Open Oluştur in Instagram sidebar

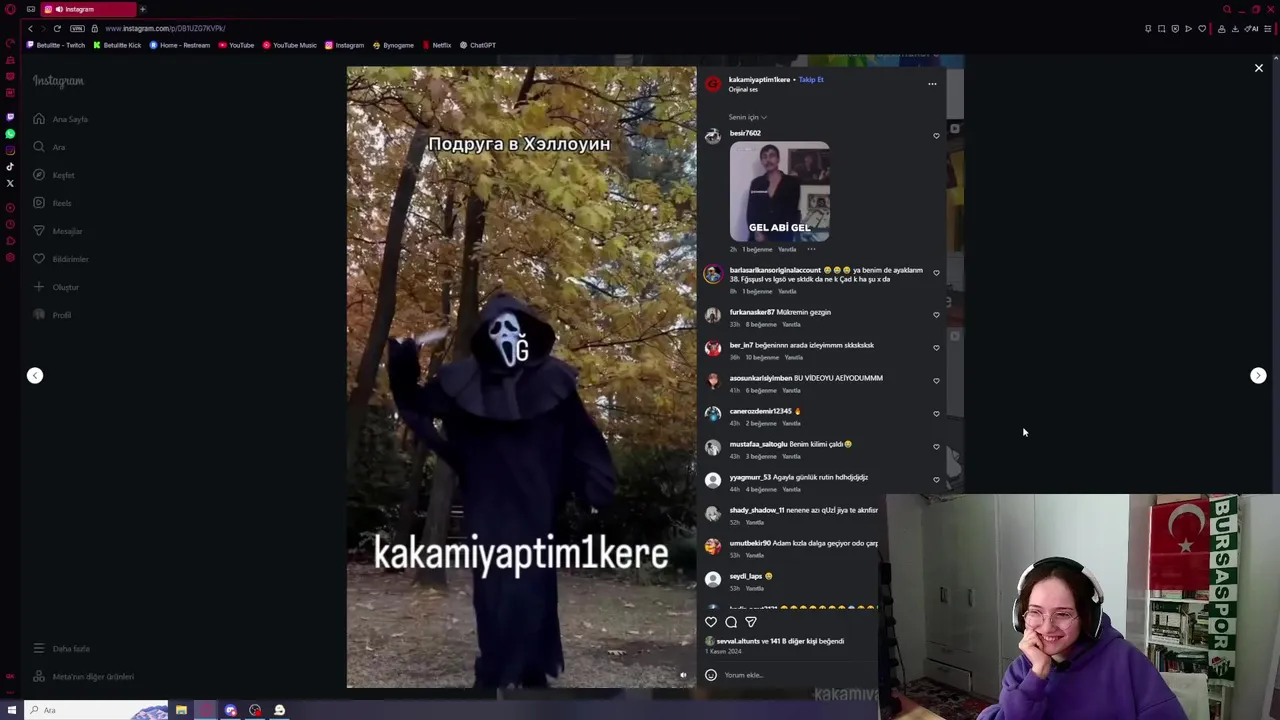(x=56, y=287)
